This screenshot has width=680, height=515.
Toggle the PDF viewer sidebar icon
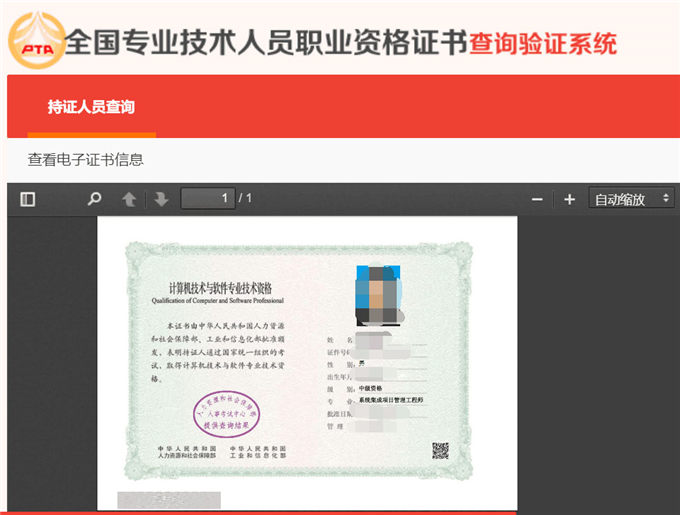coord(28,199)
